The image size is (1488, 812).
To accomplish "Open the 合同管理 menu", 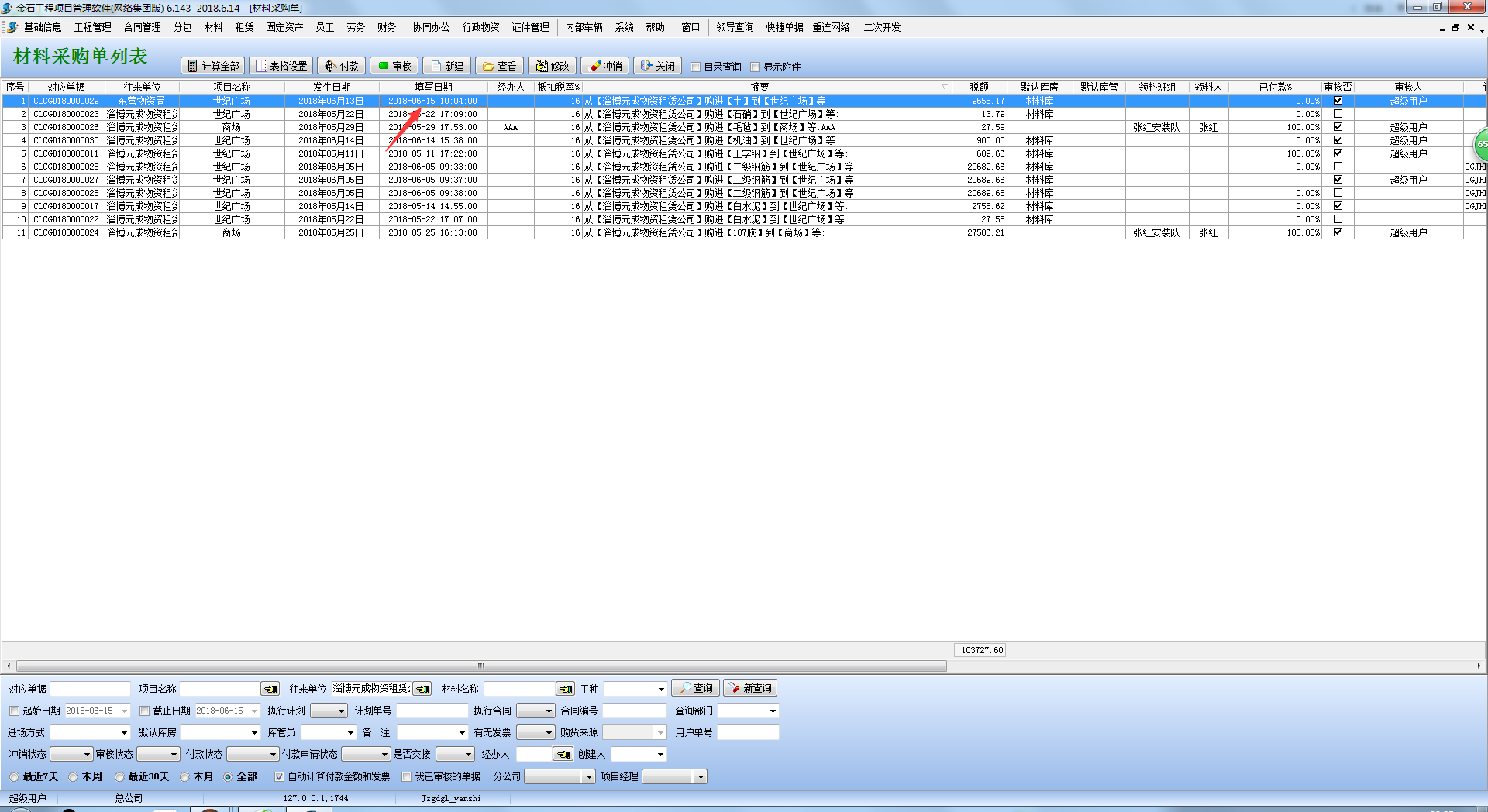I will tap(142, 27).
